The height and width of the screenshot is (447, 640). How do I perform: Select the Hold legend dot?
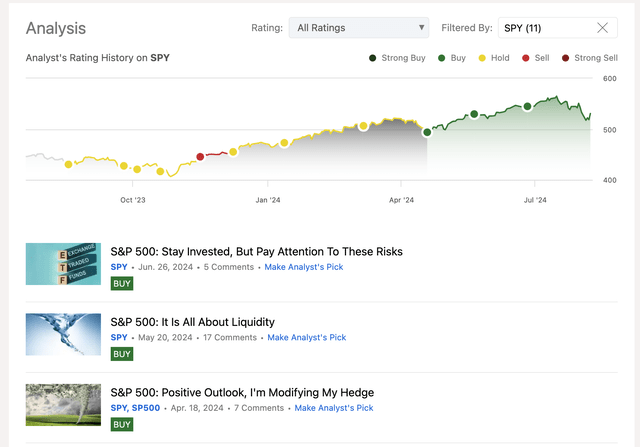pos(482,58)
